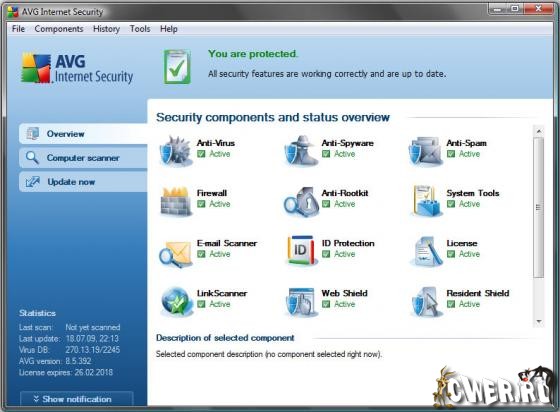Open the Anti-Virus component icon
The height and width of the screenshot is (412, 560).
(x=176, y=151)
